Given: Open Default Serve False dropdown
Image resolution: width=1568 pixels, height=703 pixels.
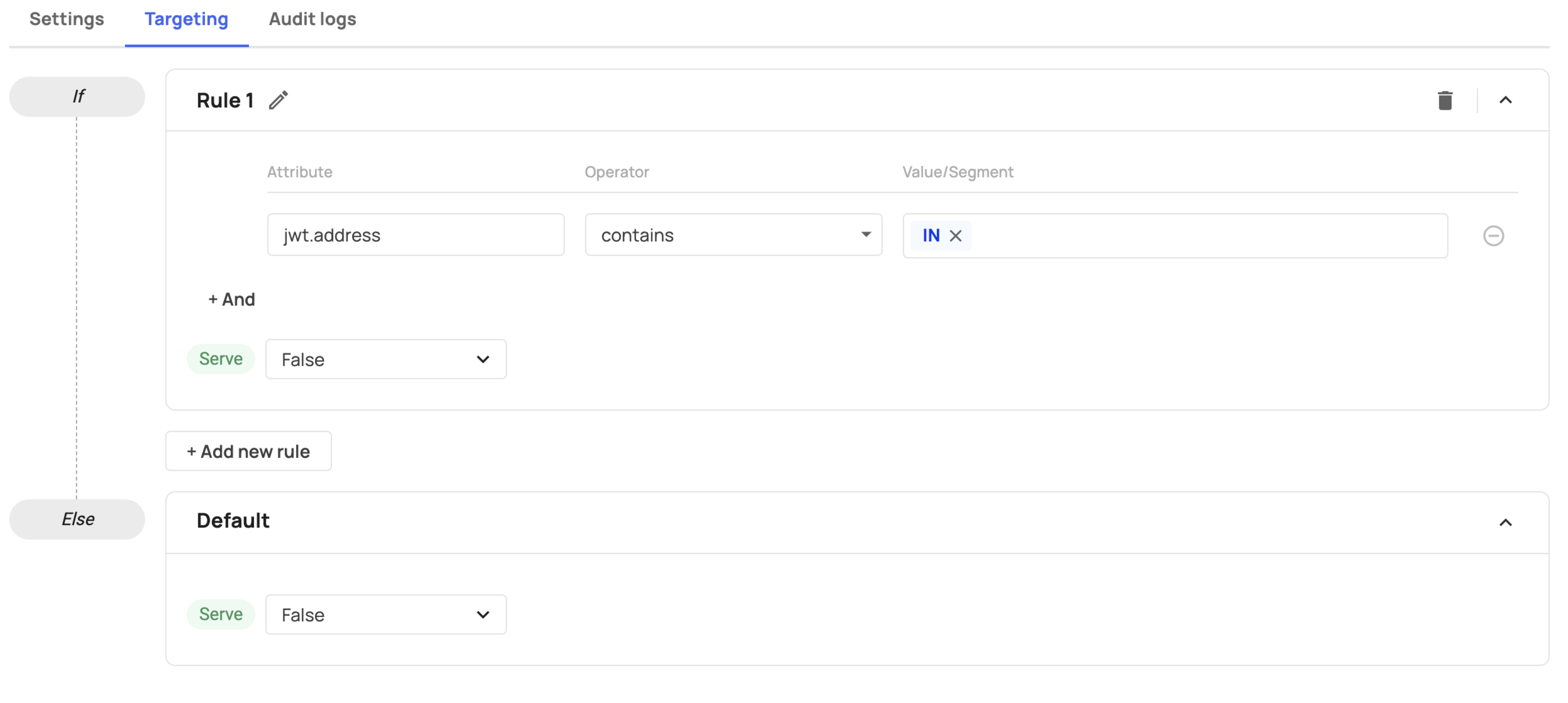Looking at the screenshot, I should (x=385, y=615).
